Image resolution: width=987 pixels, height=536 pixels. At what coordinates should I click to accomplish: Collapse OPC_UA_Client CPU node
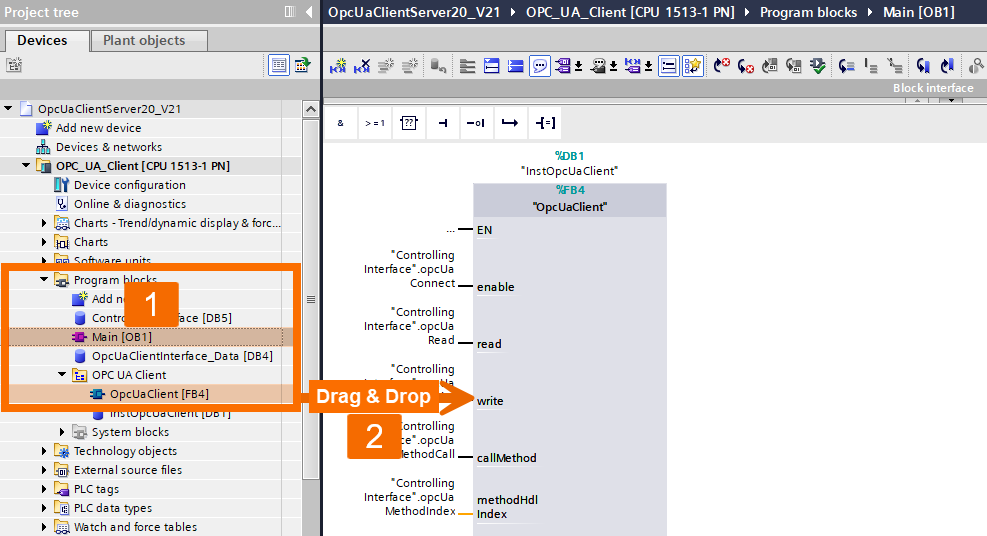26,165
